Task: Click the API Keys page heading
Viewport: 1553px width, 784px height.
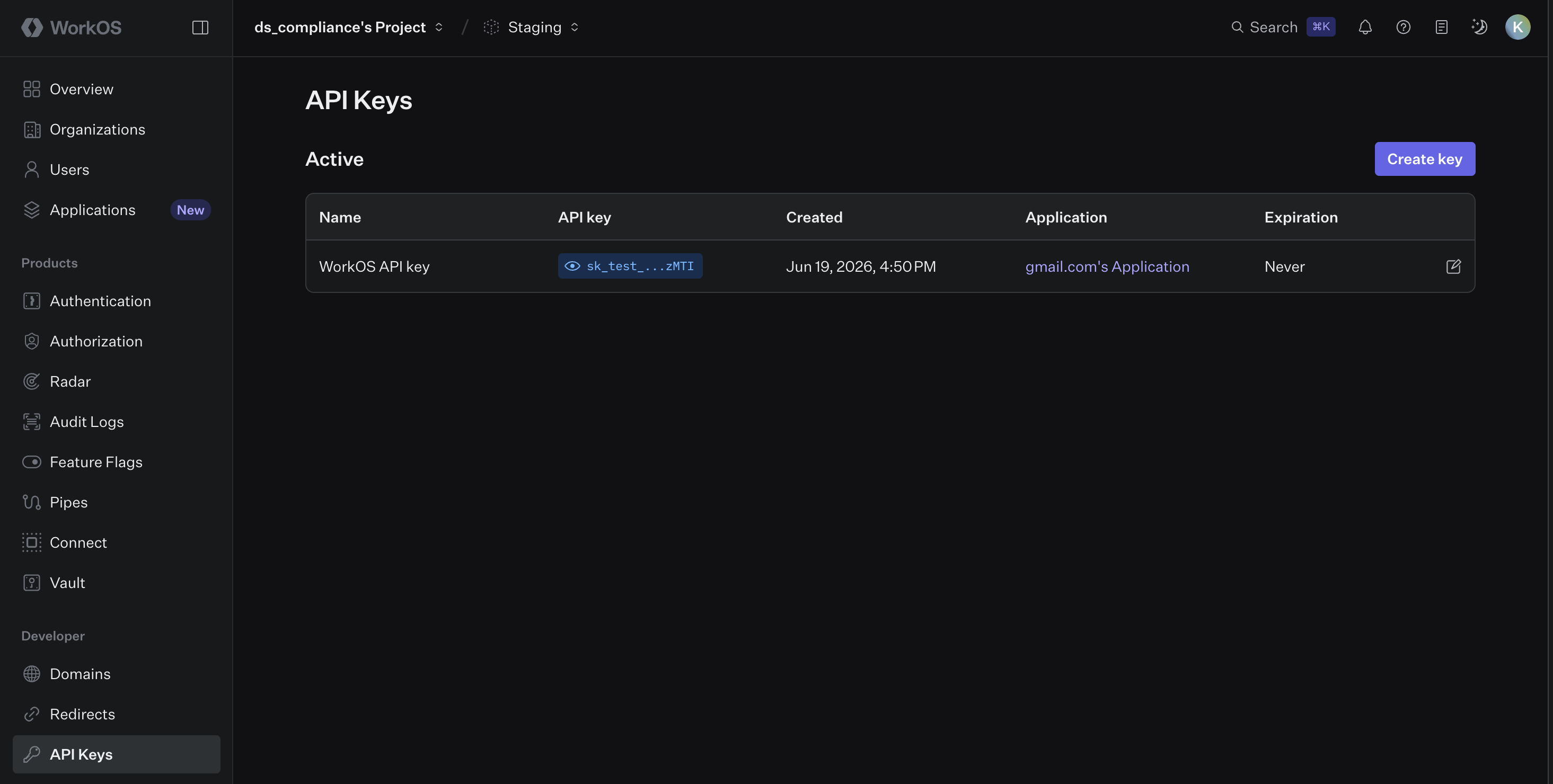Action: click(359, 100)
